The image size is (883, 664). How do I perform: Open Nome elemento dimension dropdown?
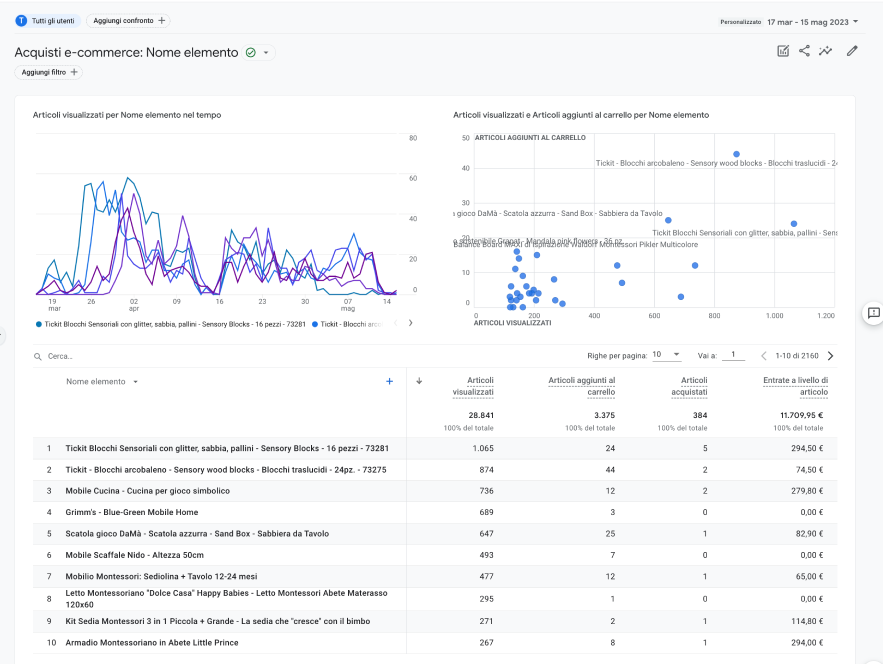tap(135, 382)
